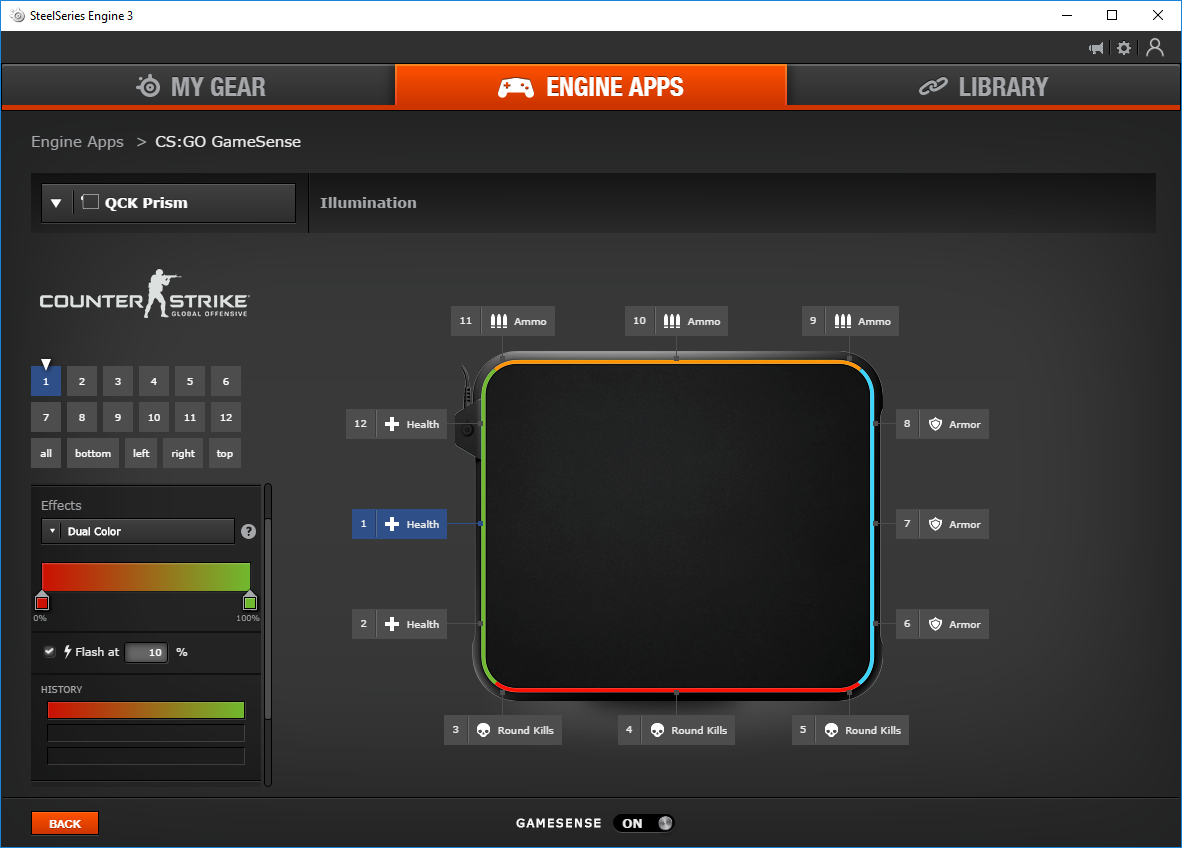Select zone 4 Round Kills skull icon
This screenshot has width=1182, height=848.
pyautogui.click(x=657, y=730)
